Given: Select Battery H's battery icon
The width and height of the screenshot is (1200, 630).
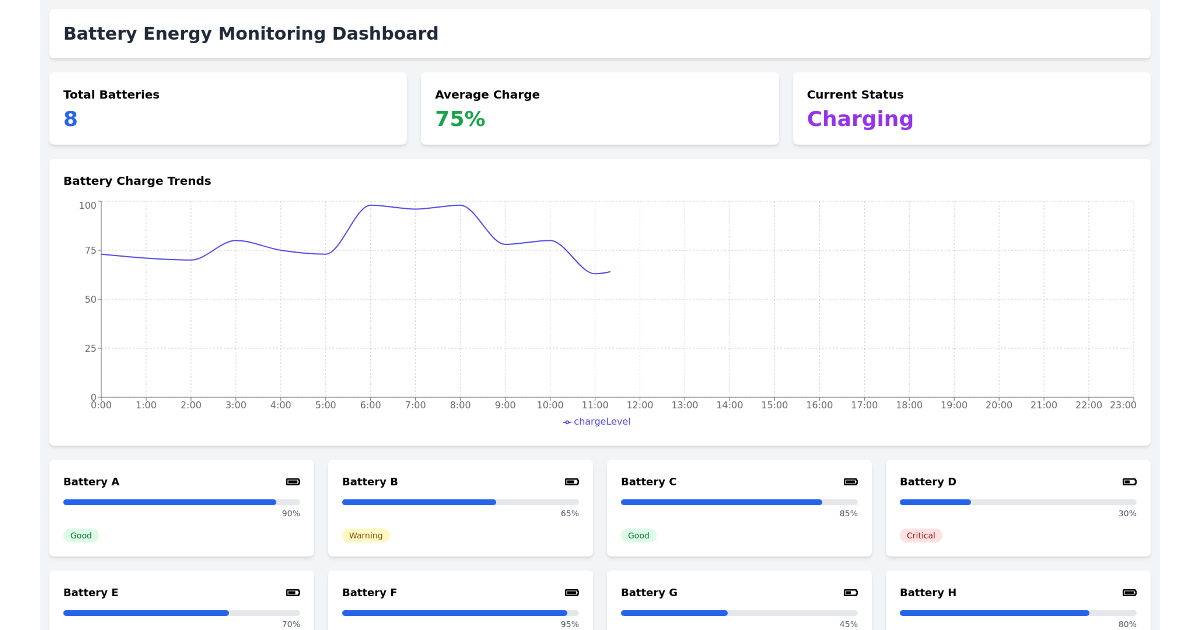Looking at the screenshot, I should [1128, 592].
